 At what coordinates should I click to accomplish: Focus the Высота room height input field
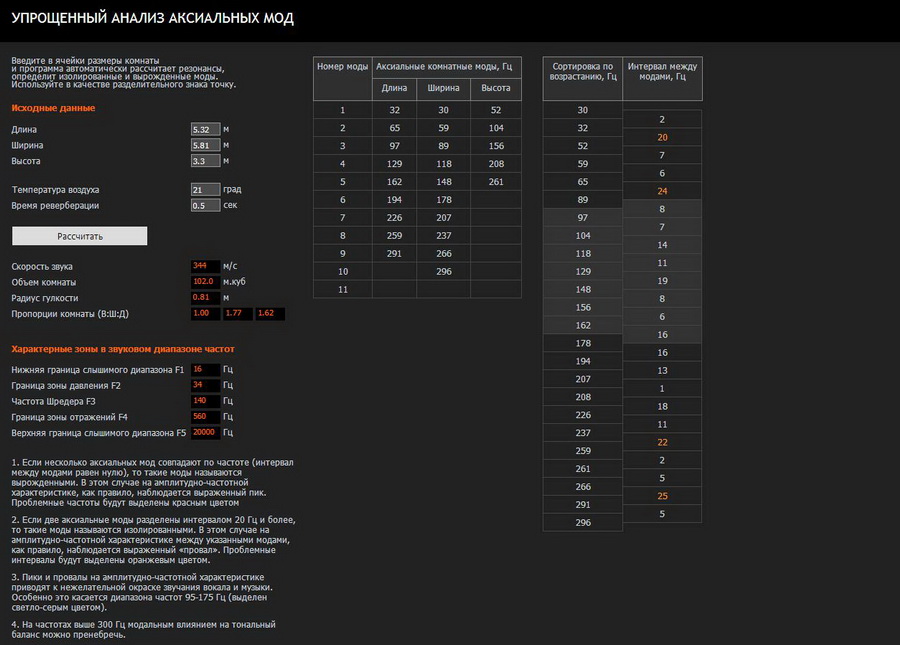(205, 160)
